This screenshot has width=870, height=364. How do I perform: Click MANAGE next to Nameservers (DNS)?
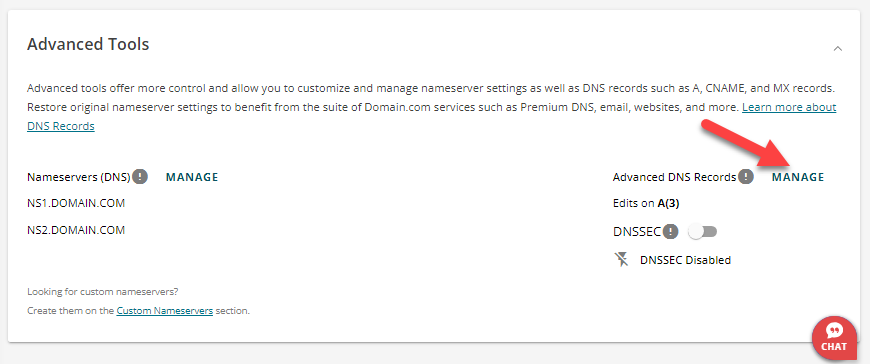tap(192, 177)
